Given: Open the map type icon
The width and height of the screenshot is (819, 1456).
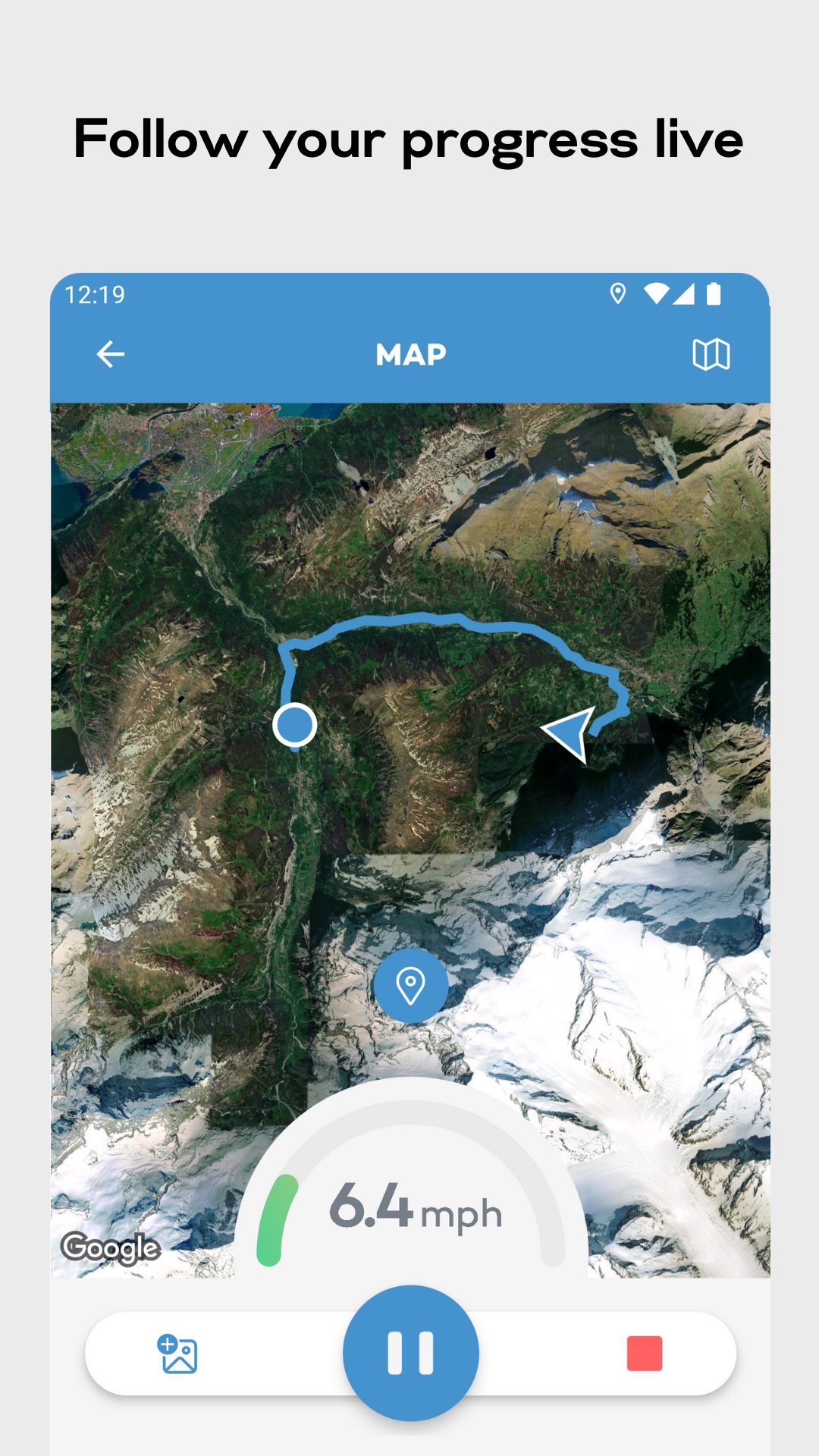Looking at the screenshot, I should click(711, 354).
